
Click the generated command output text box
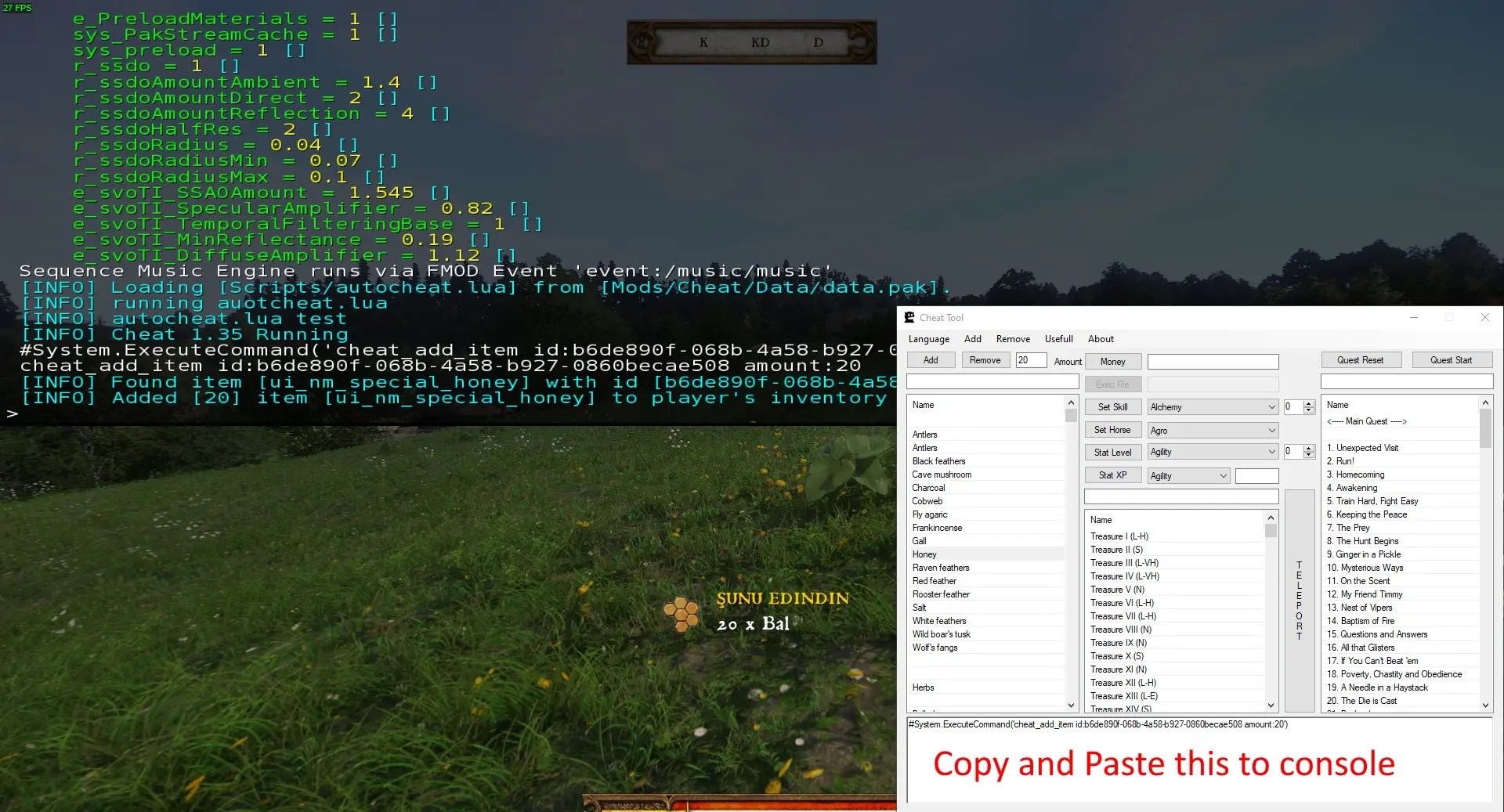(1199, 760)
